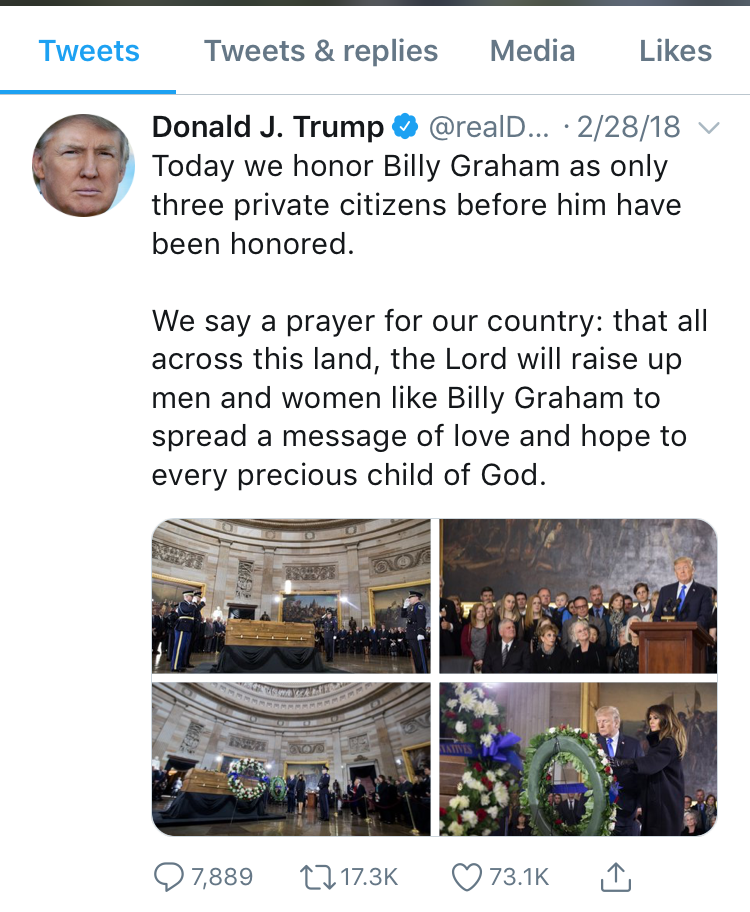Open the Donald J. Trump name link
750x912 pixels.
coord(268,127)
